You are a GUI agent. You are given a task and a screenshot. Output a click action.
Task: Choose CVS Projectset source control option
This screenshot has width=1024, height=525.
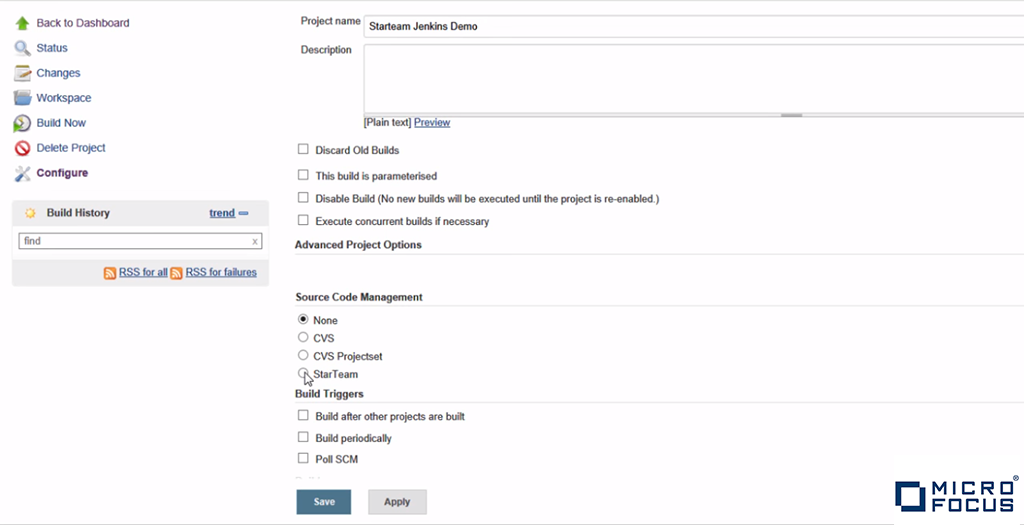coord(303,355)
